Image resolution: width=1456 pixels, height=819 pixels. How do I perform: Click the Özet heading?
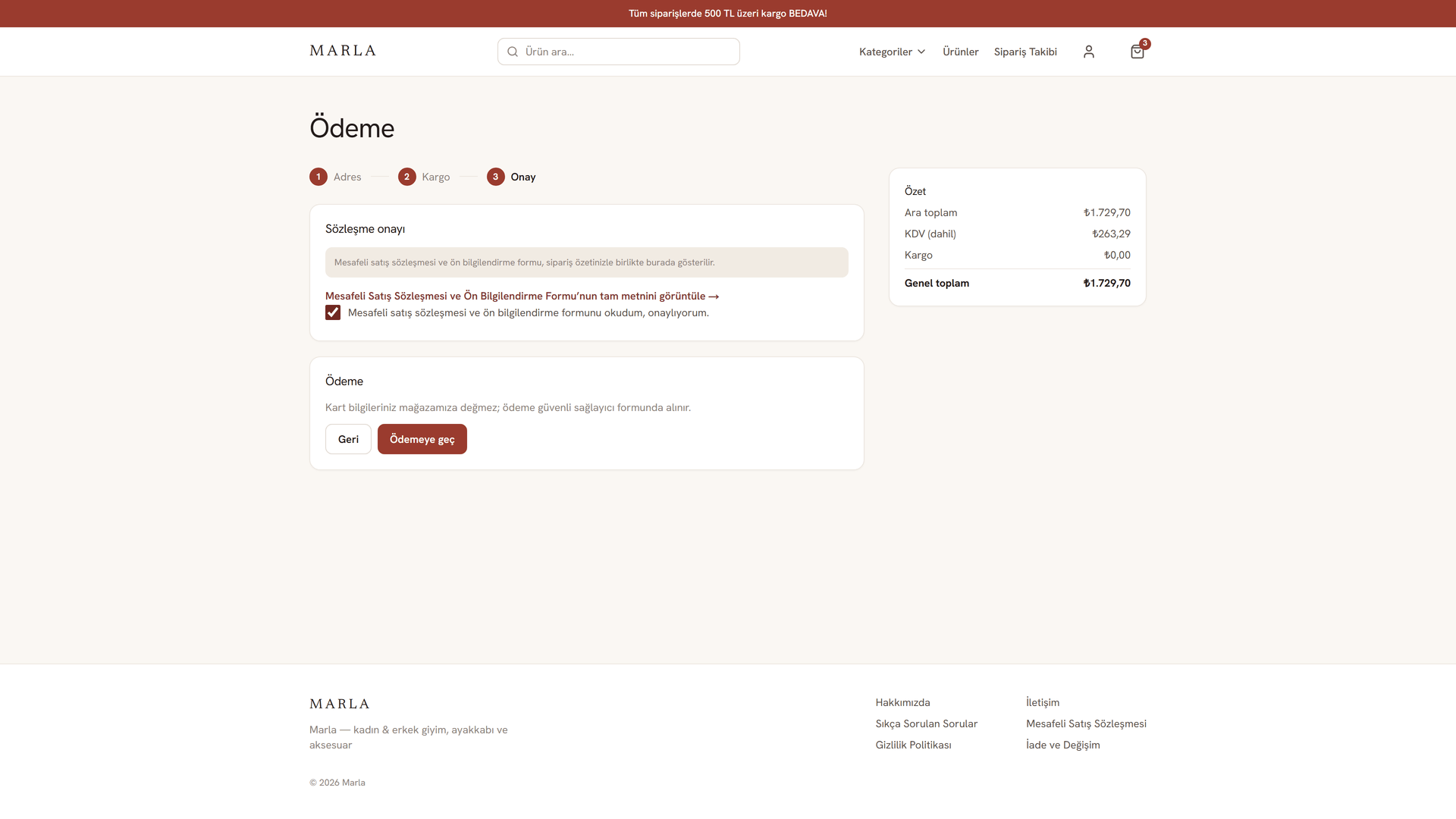coord(915,191)
